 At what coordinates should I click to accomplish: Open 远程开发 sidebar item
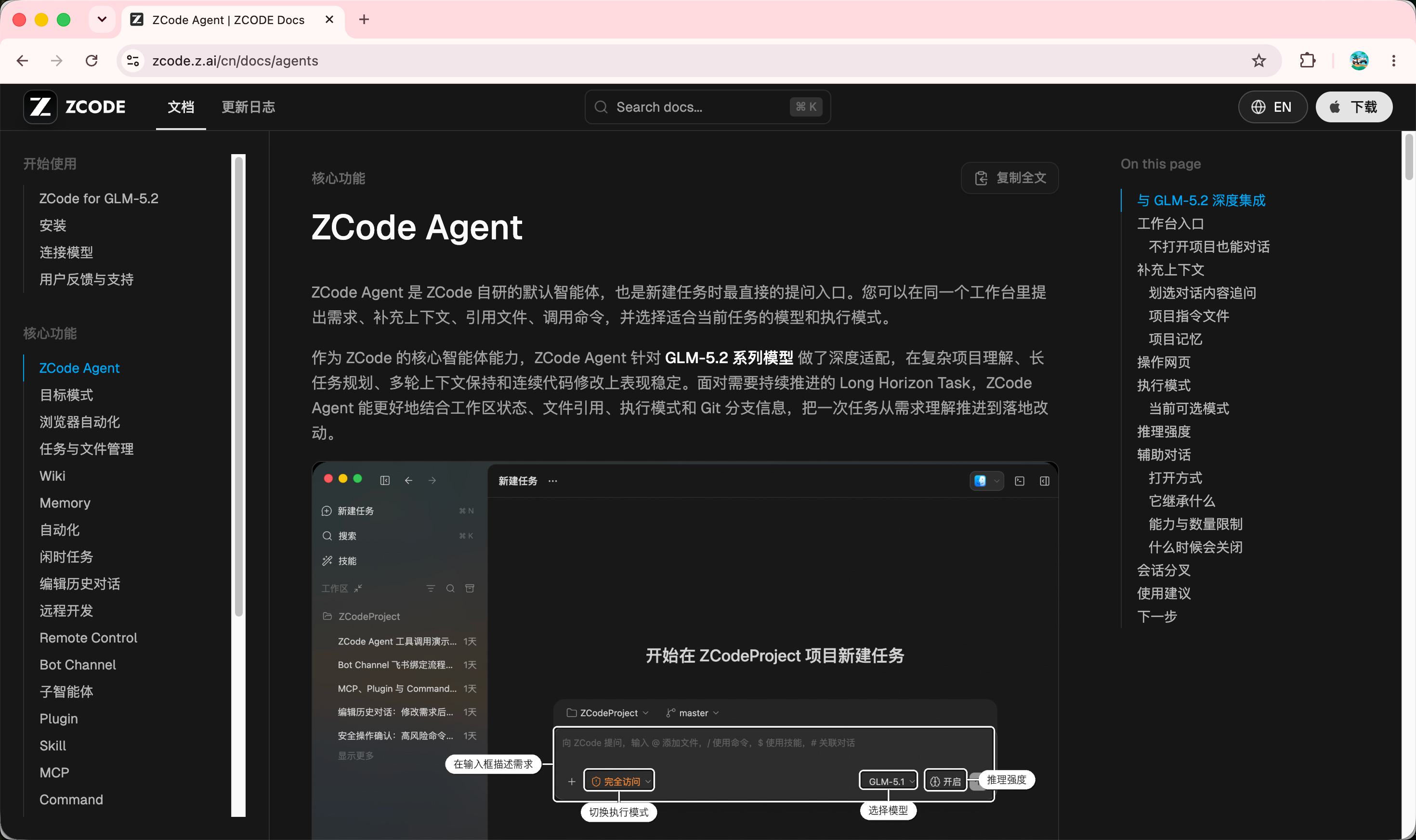tap(66, 611)
